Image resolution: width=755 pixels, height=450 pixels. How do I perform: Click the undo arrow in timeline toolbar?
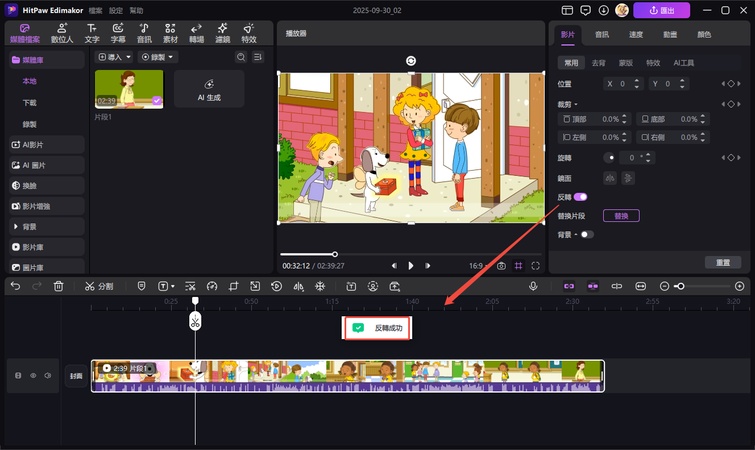15,286
